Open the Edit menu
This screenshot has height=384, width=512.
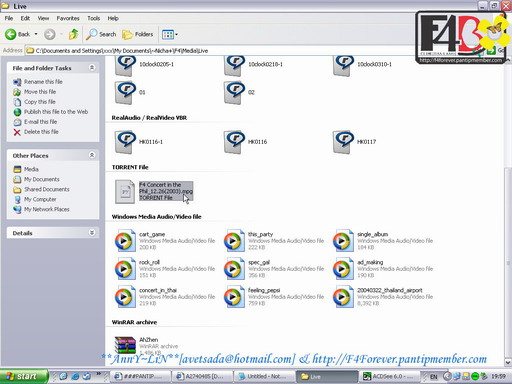click(x=25, y=18)
